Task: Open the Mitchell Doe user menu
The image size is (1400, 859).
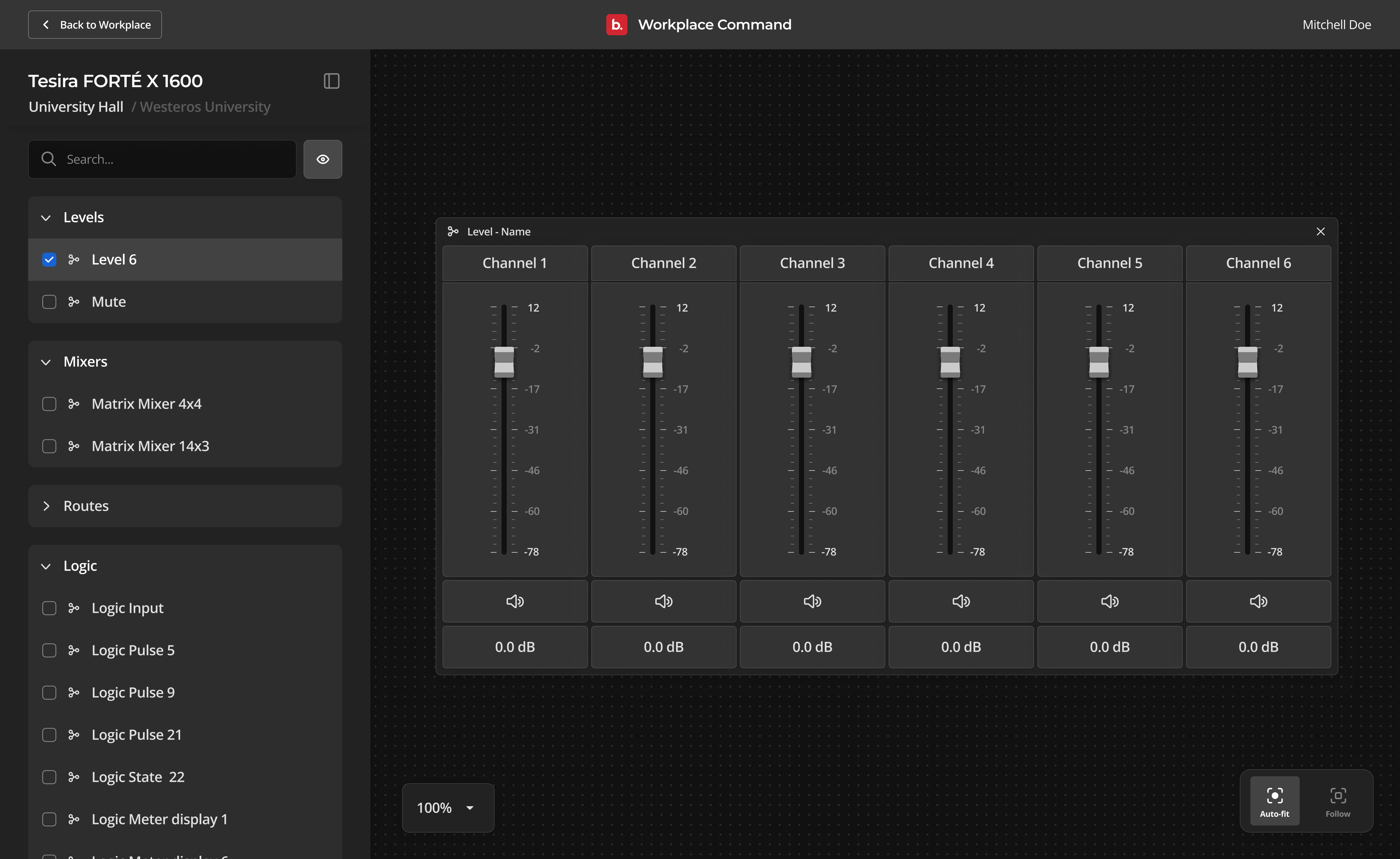Action: pyautogui.click(x=1336, y=24)
